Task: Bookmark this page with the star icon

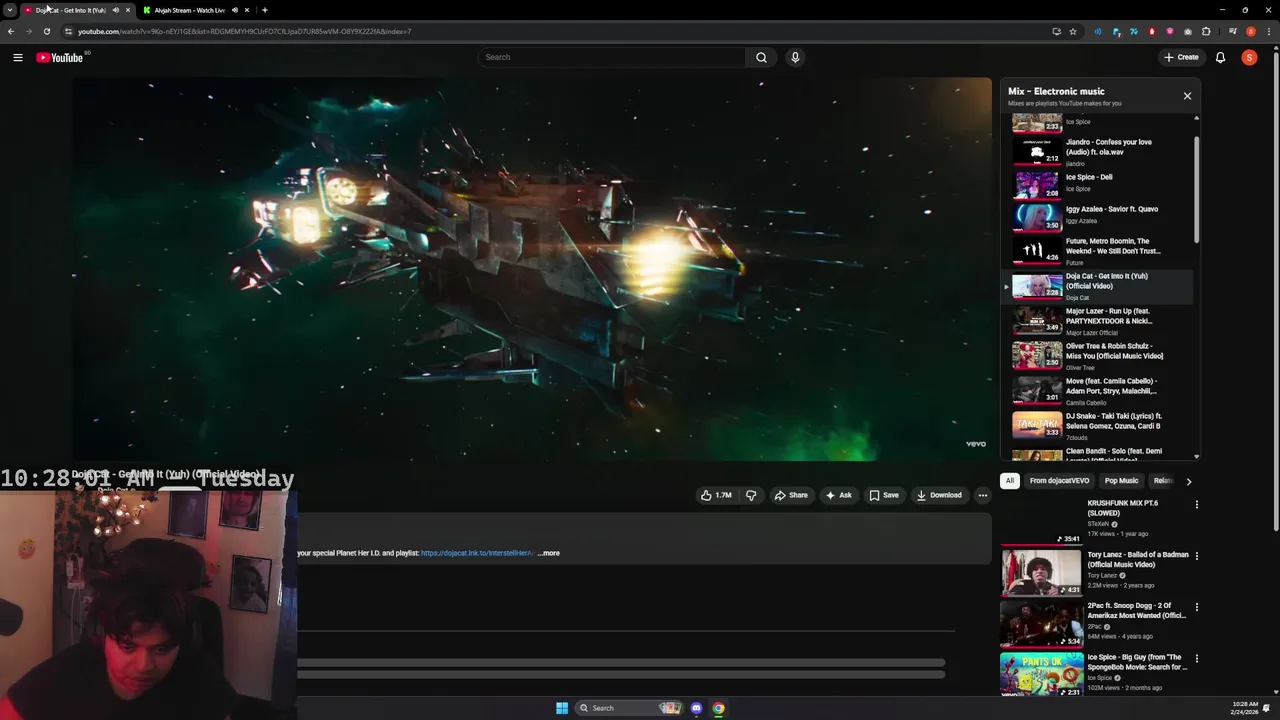Action: click(1073, 31)
